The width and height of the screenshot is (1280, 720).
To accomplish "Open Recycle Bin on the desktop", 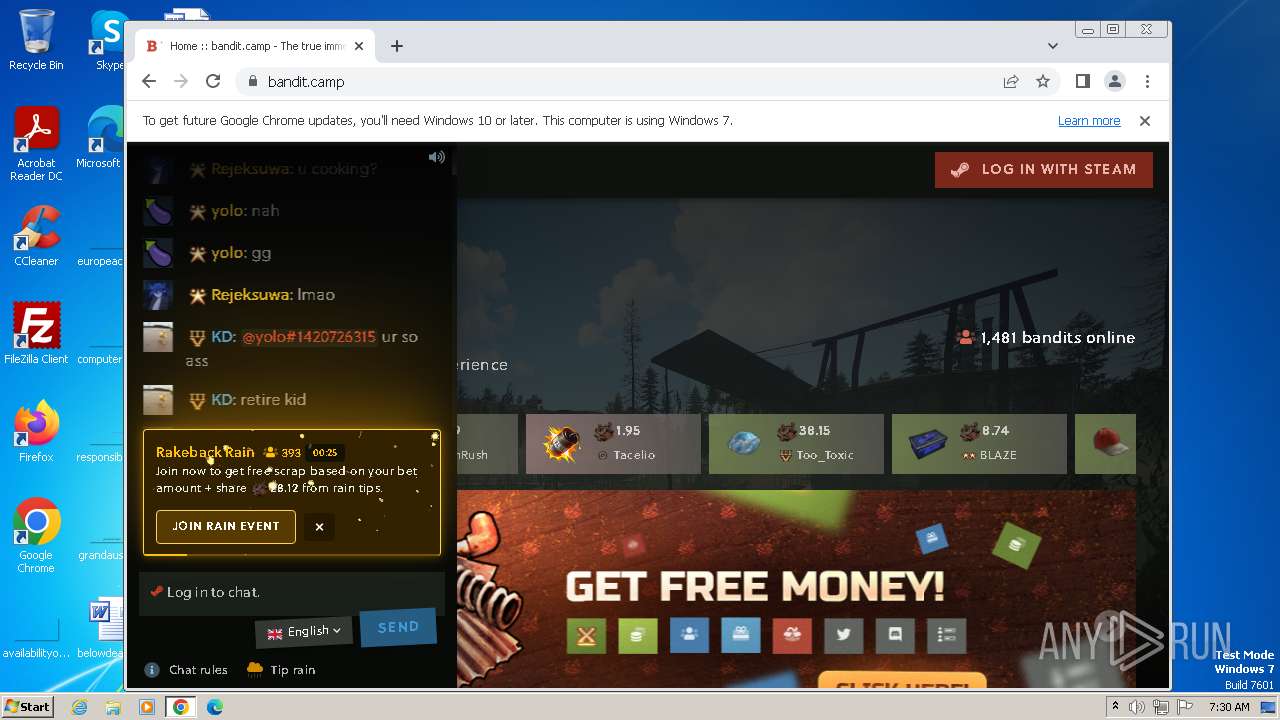I will point(36,41).
